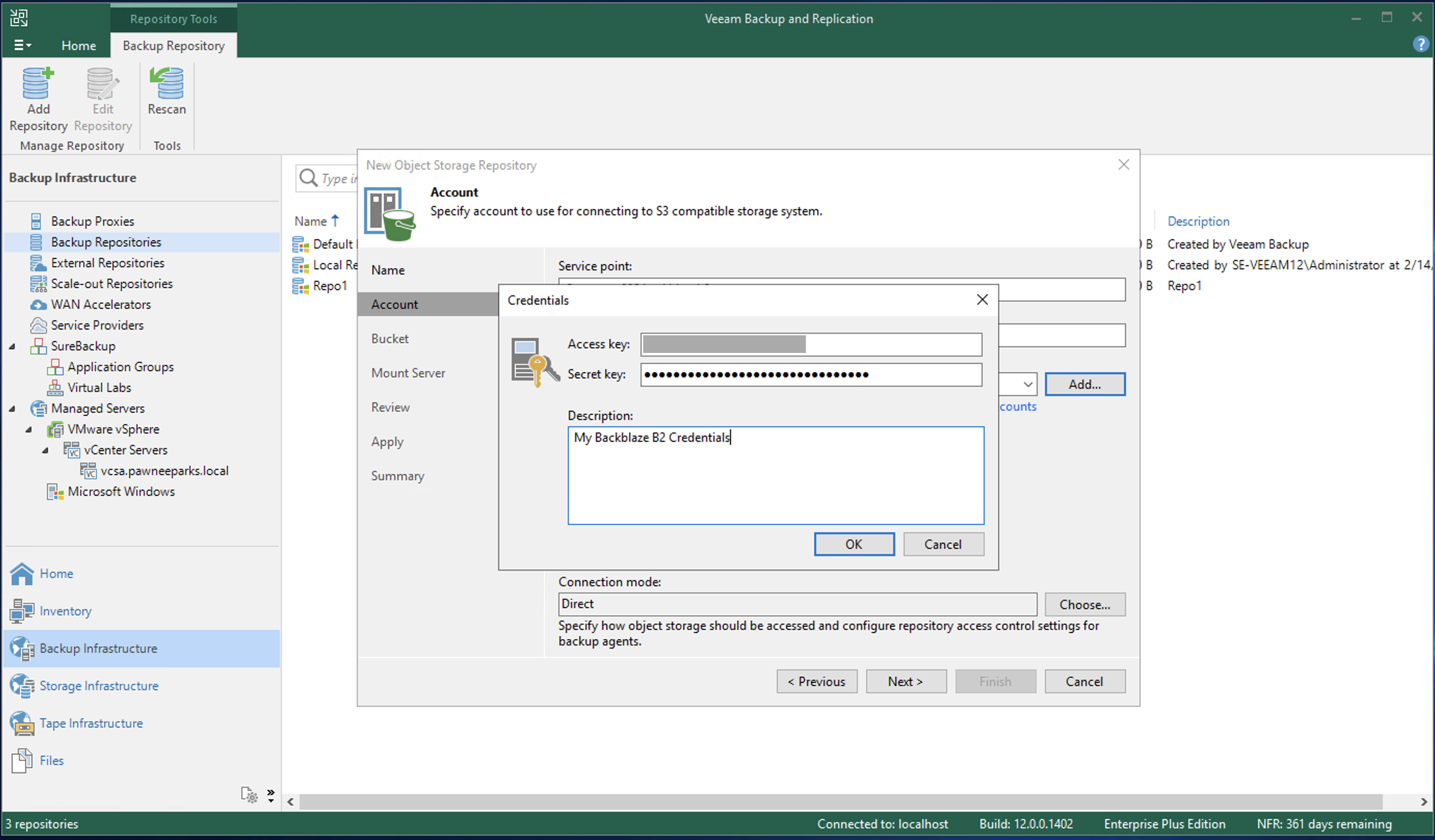Click the Service Providers icon
Screen dimensions: 1435x840
(x=38, y=325)
